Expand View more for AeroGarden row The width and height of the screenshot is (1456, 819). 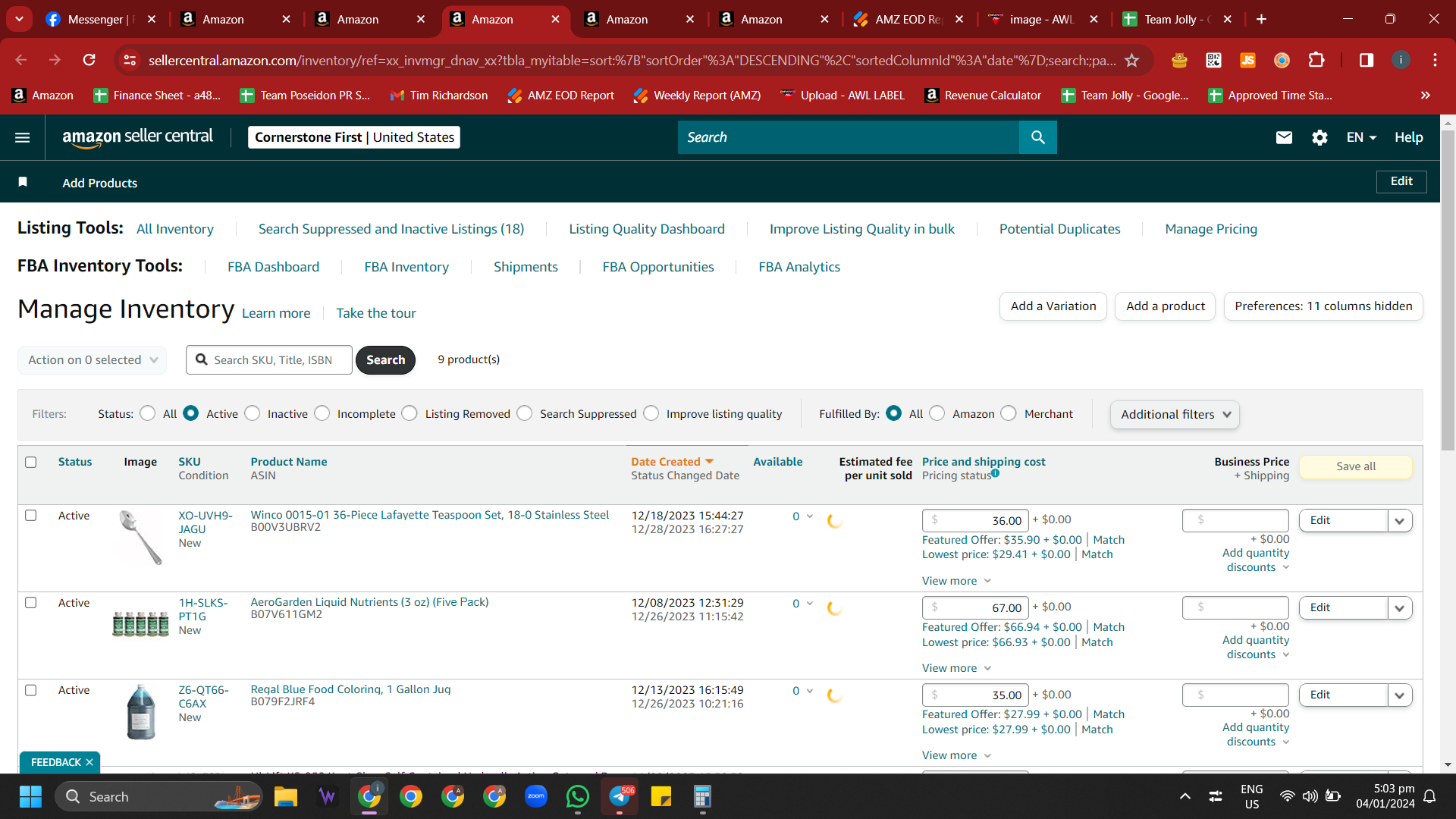tap(957, 668)
